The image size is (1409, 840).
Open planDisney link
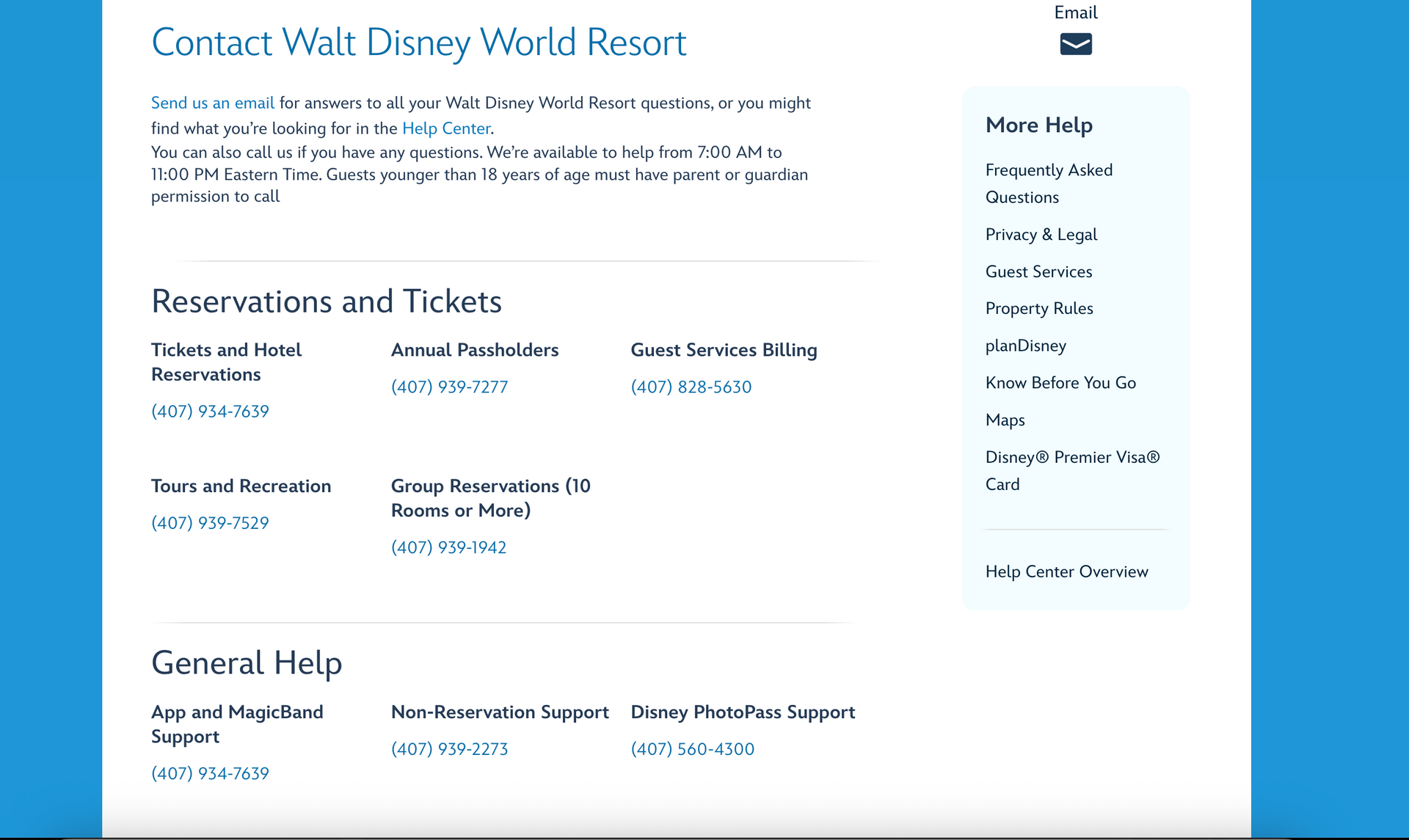click(1026, 346)
